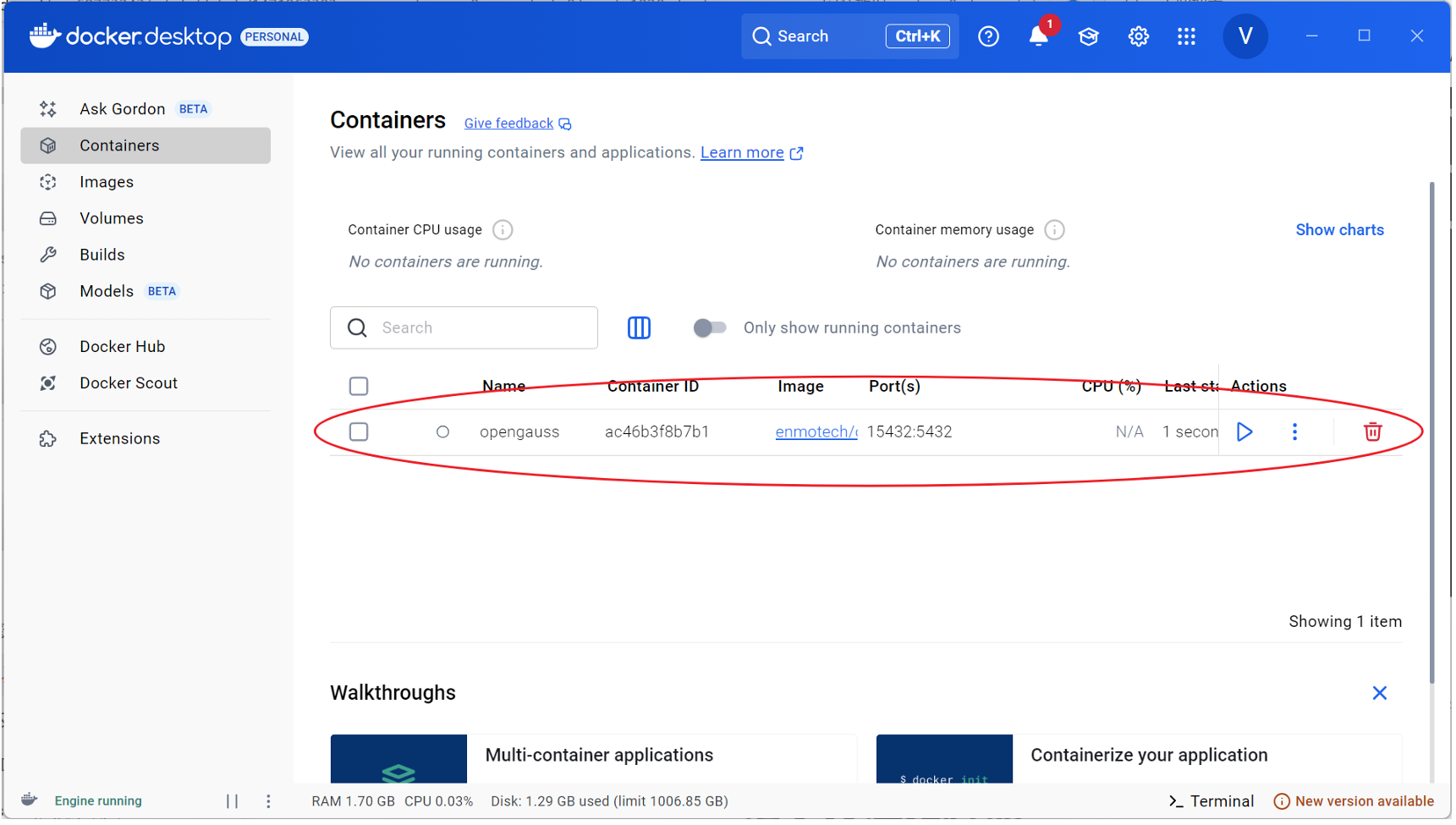This screenshot has width=1456, height=825.
Task: Open the Learning center graduation cap icon
Action: [x=1089, y=36]
